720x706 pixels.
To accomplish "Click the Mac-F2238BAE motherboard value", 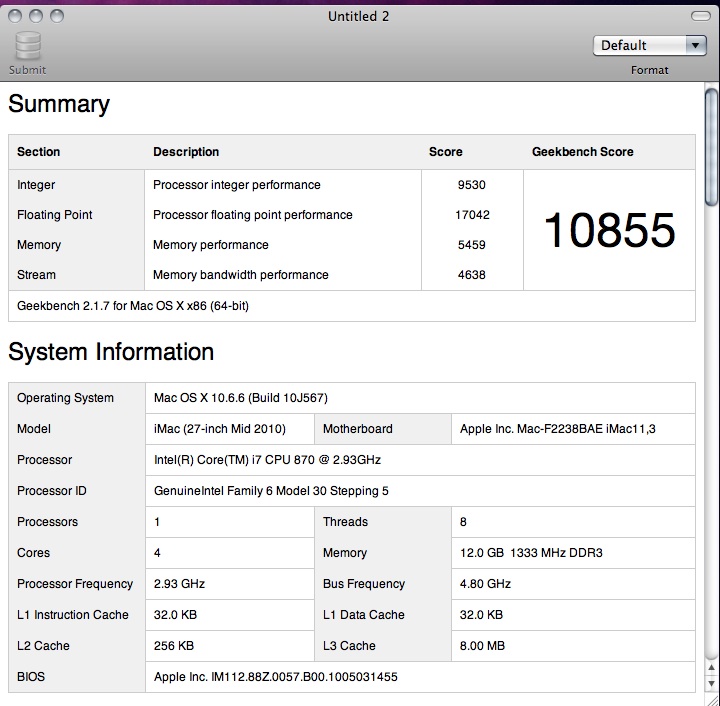I will 557,429.
